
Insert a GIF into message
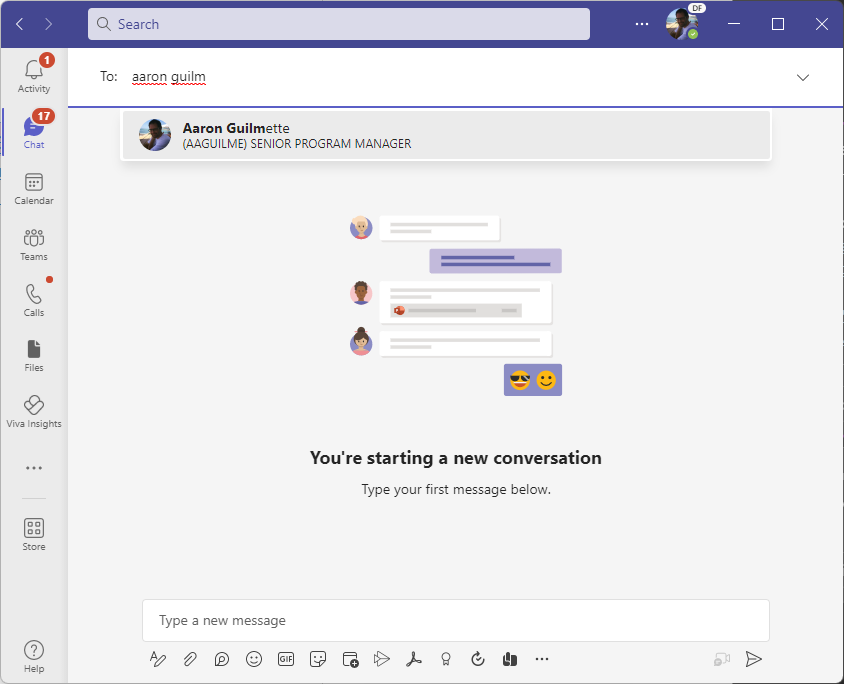pos(286,659)
